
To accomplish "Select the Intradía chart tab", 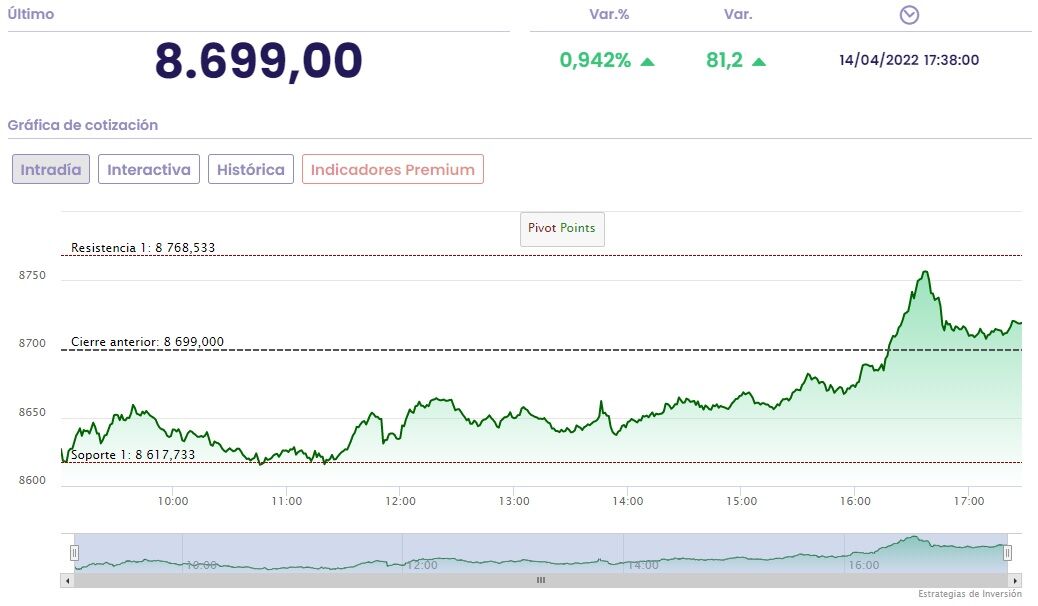I will pyautogui.click(x=51, y=169).
